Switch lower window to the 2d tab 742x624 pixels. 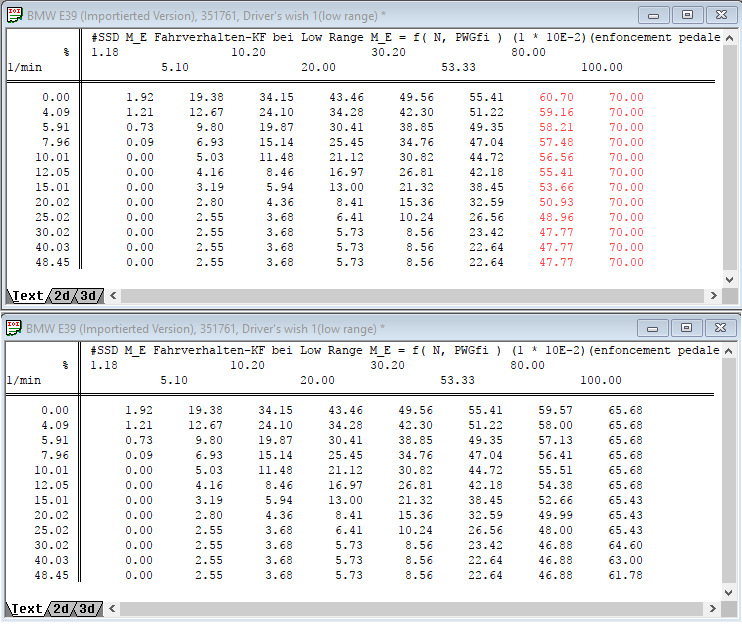[x=61, y=608]
